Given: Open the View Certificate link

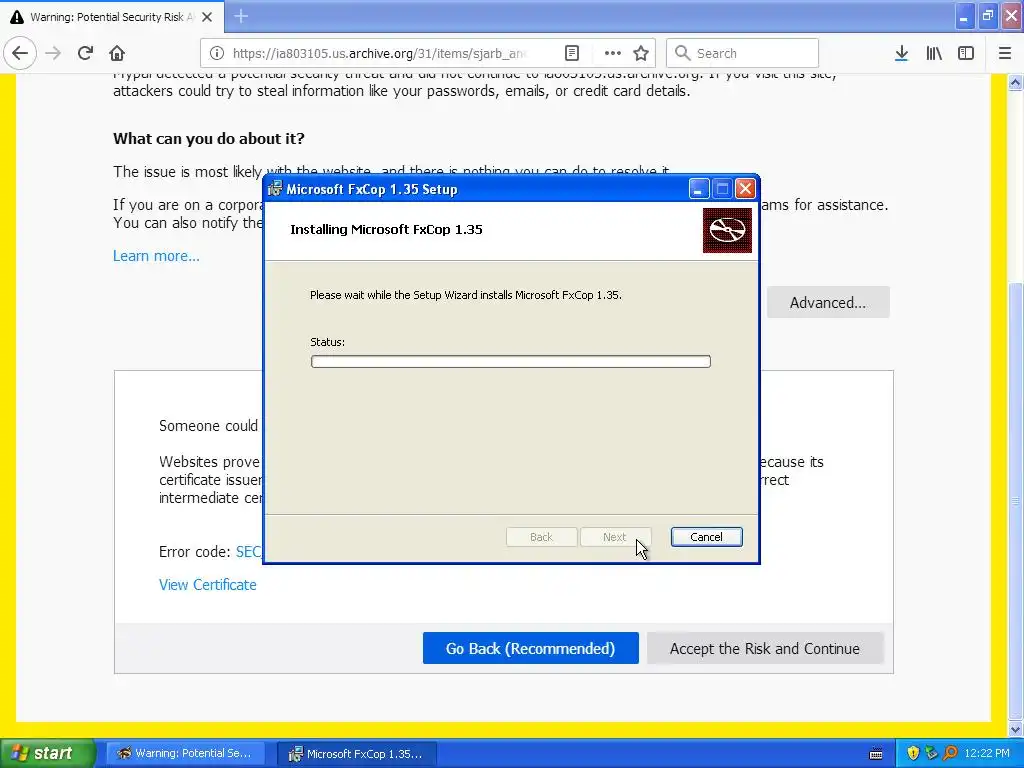Looking at the screenshot, I should tap(207, 584).
